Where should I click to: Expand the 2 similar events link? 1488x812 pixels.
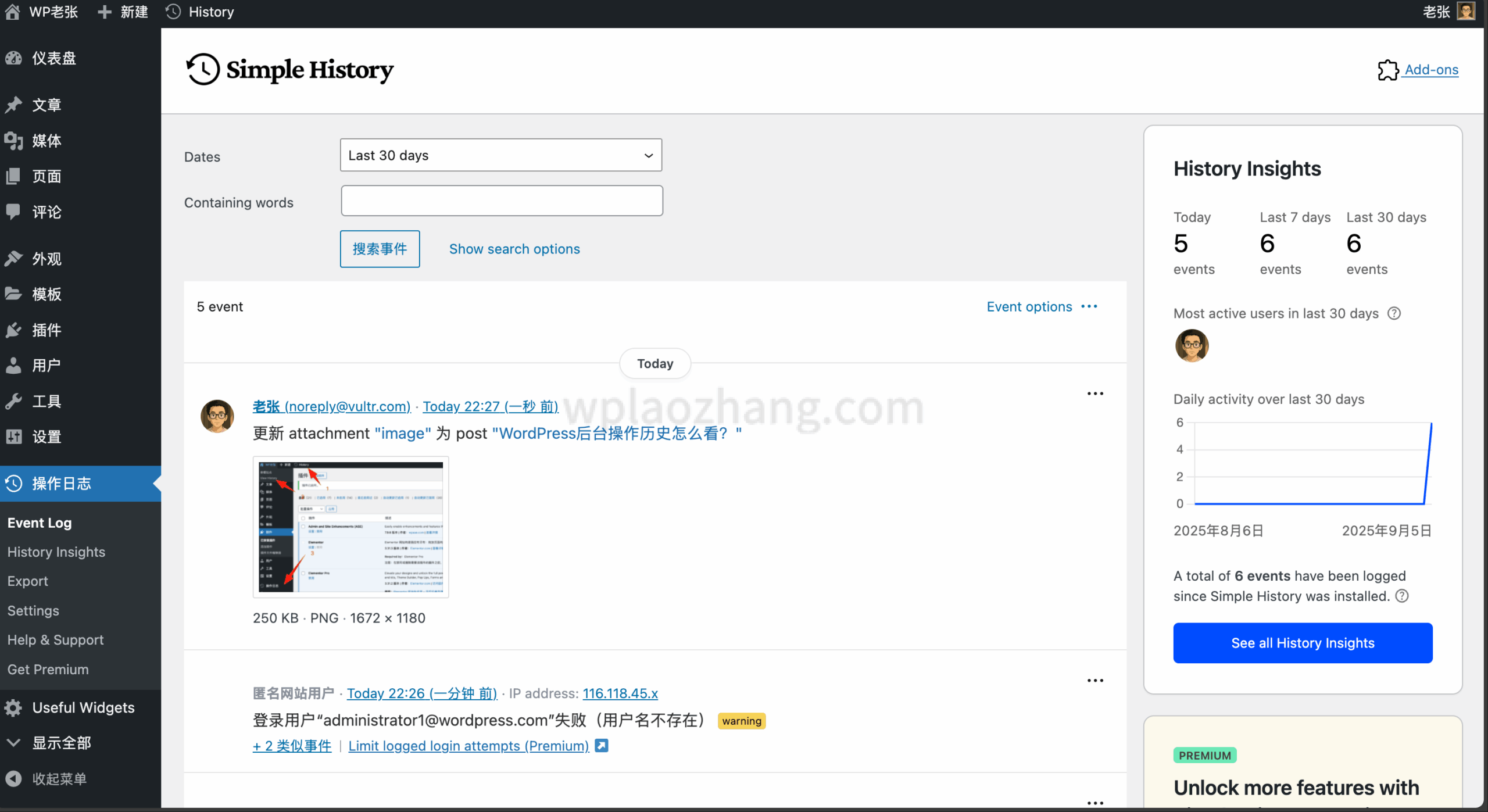coord(292,746)
